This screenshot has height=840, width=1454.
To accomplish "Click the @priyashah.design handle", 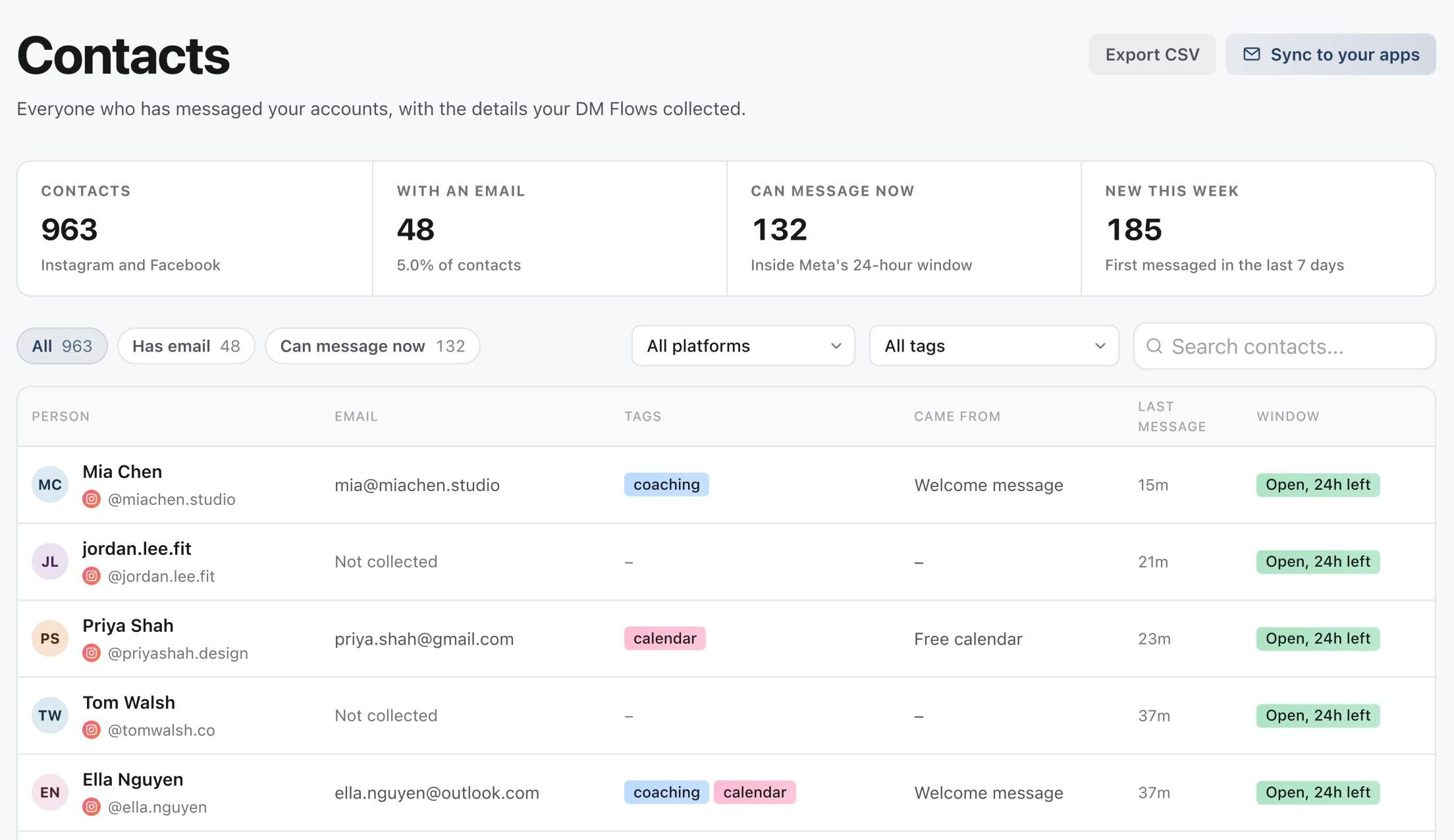I will click(x=178, y=654).
